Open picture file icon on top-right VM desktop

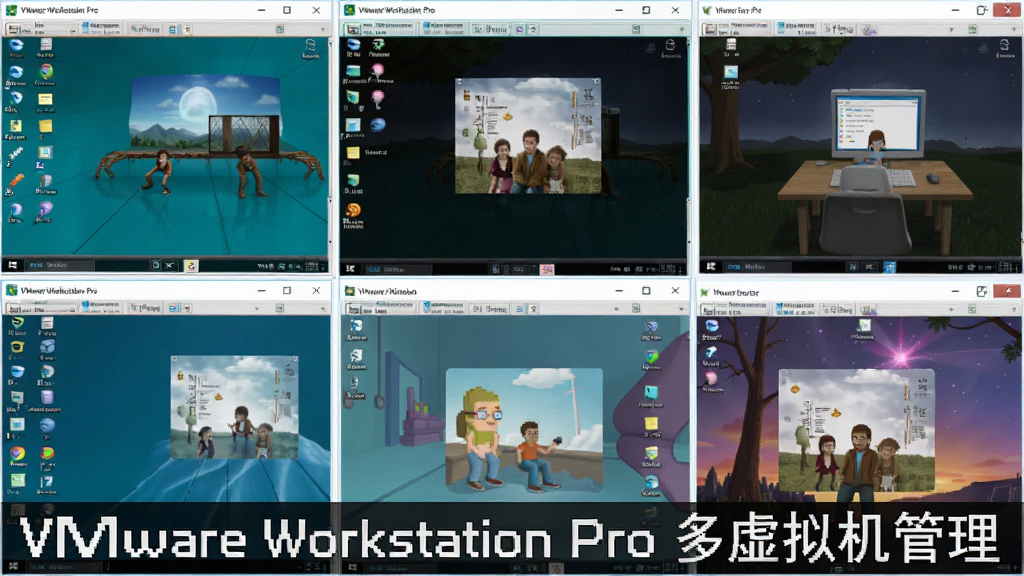[x=731, y=72]
